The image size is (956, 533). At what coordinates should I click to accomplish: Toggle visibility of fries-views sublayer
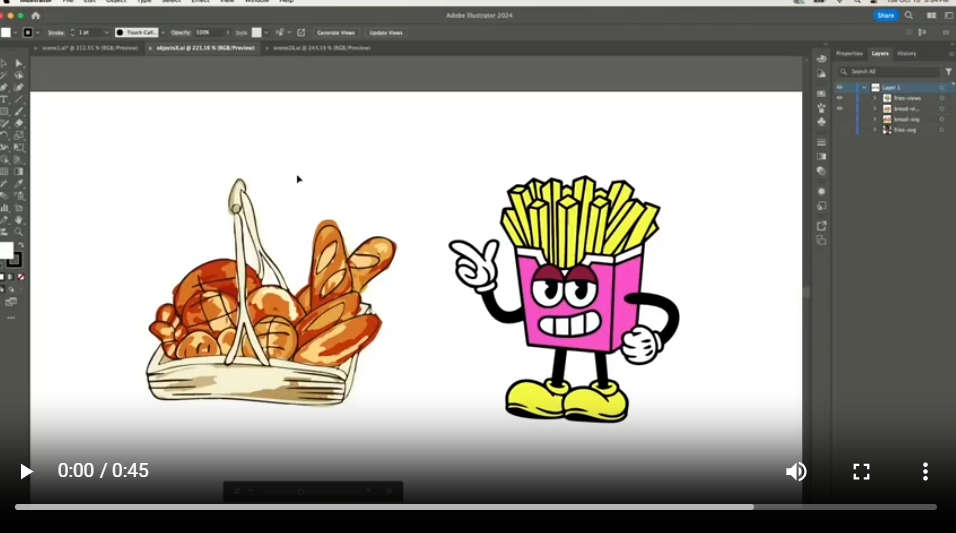(840, 98)
